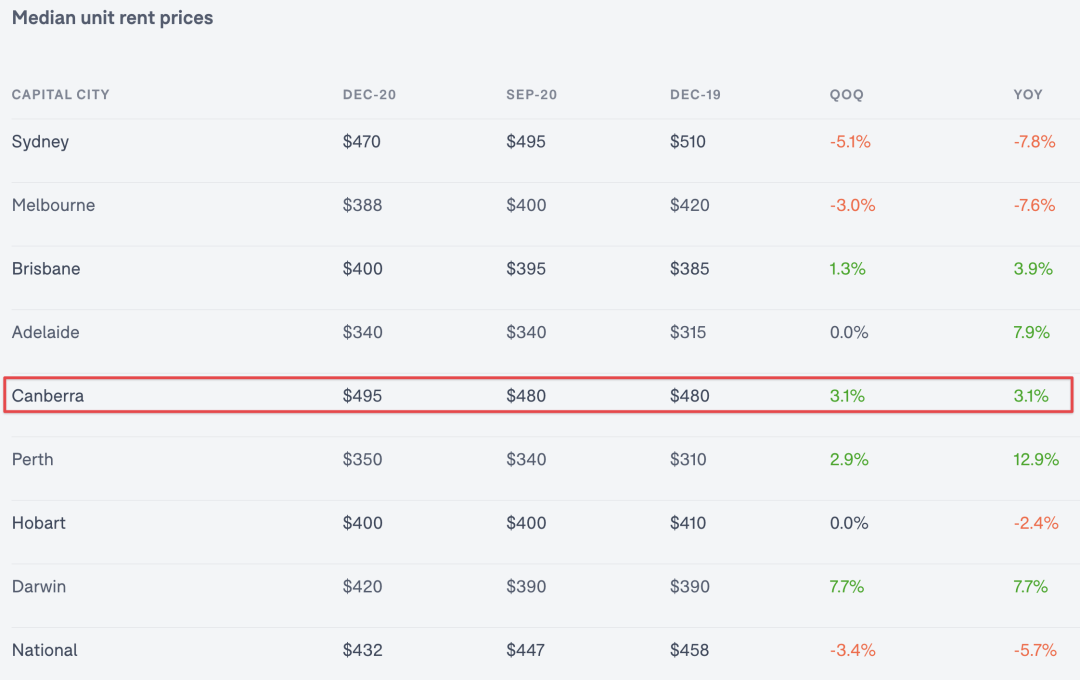Click the Perth city name

32,460
